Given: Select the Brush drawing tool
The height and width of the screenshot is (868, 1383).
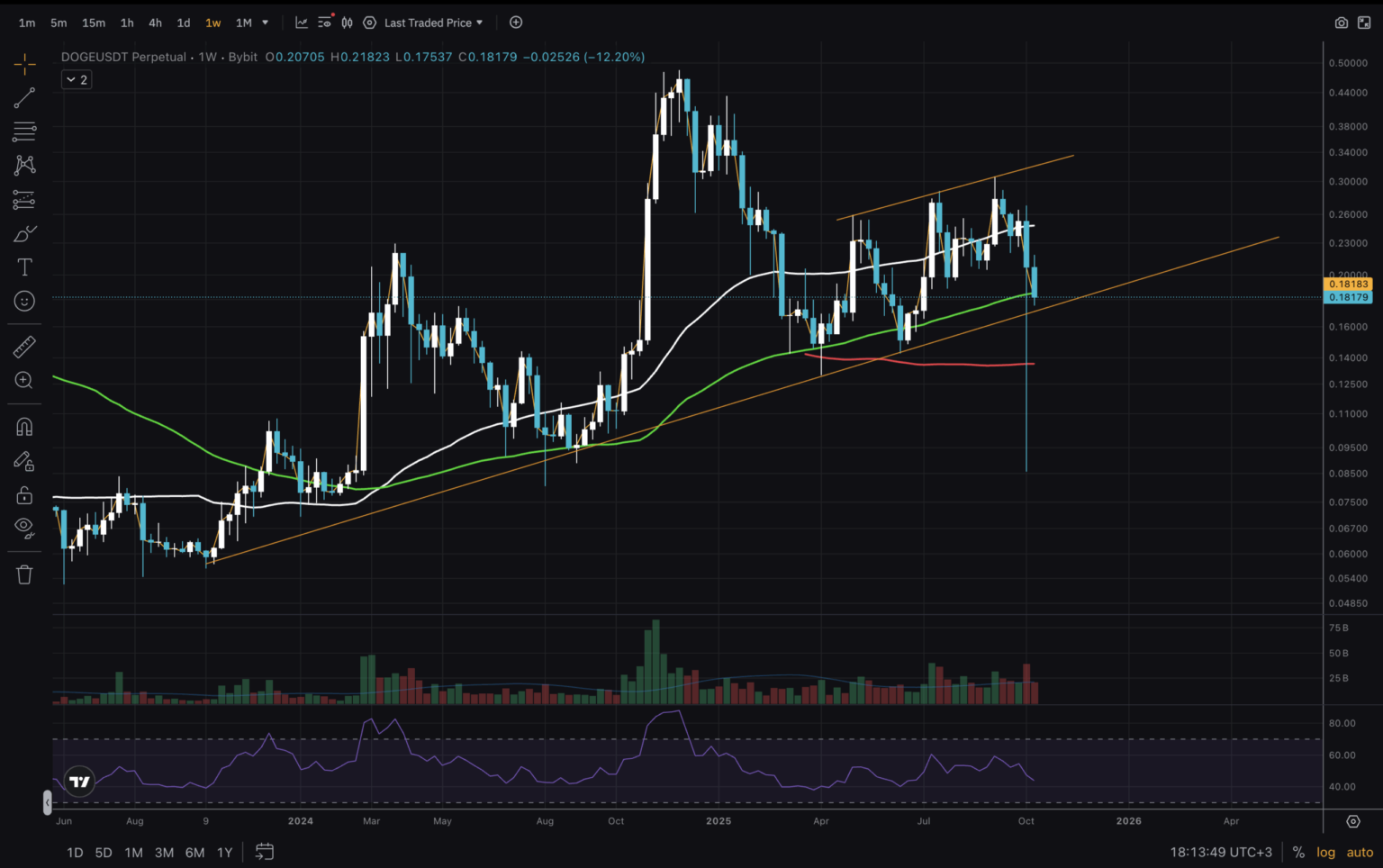Looking at the screenshot, I should (x=24, y=233).
